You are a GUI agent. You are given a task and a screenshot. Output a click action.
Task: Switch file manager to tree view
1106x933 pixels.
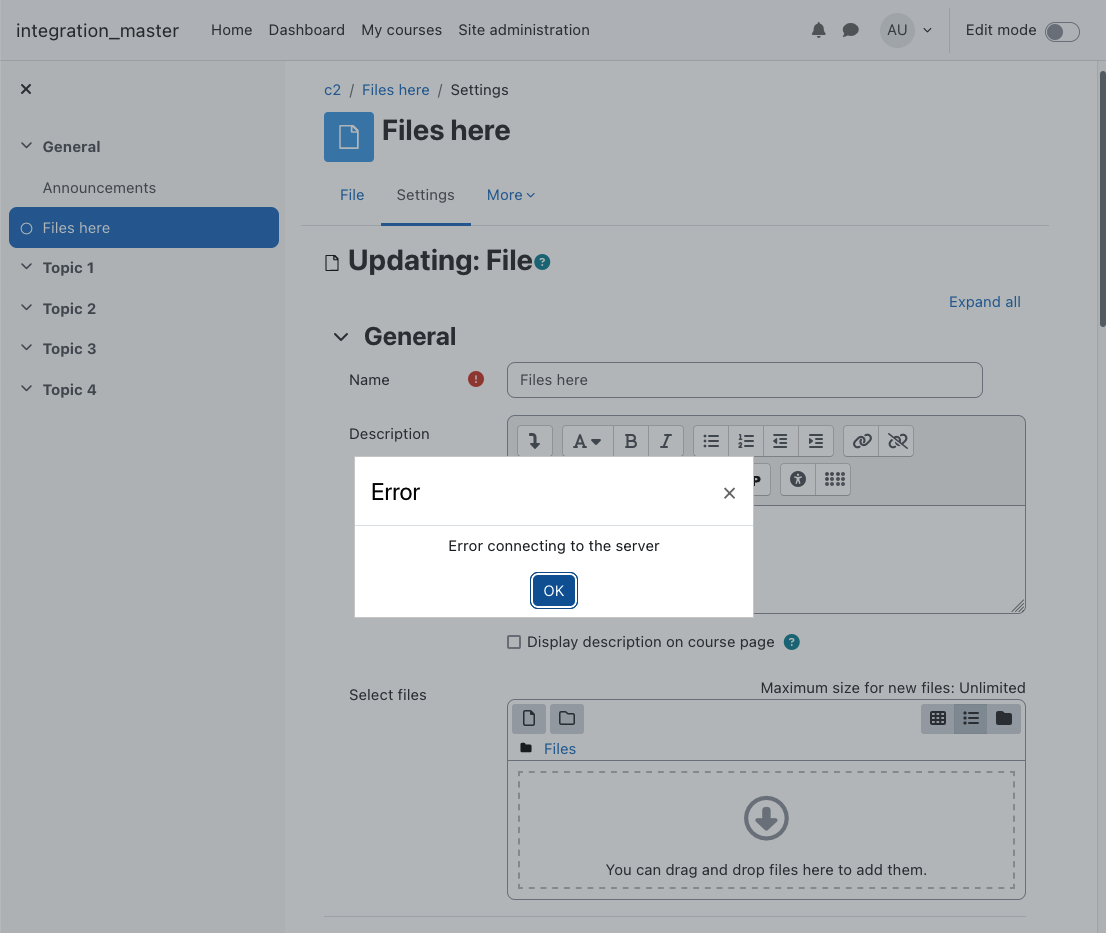pos(1004,719)
